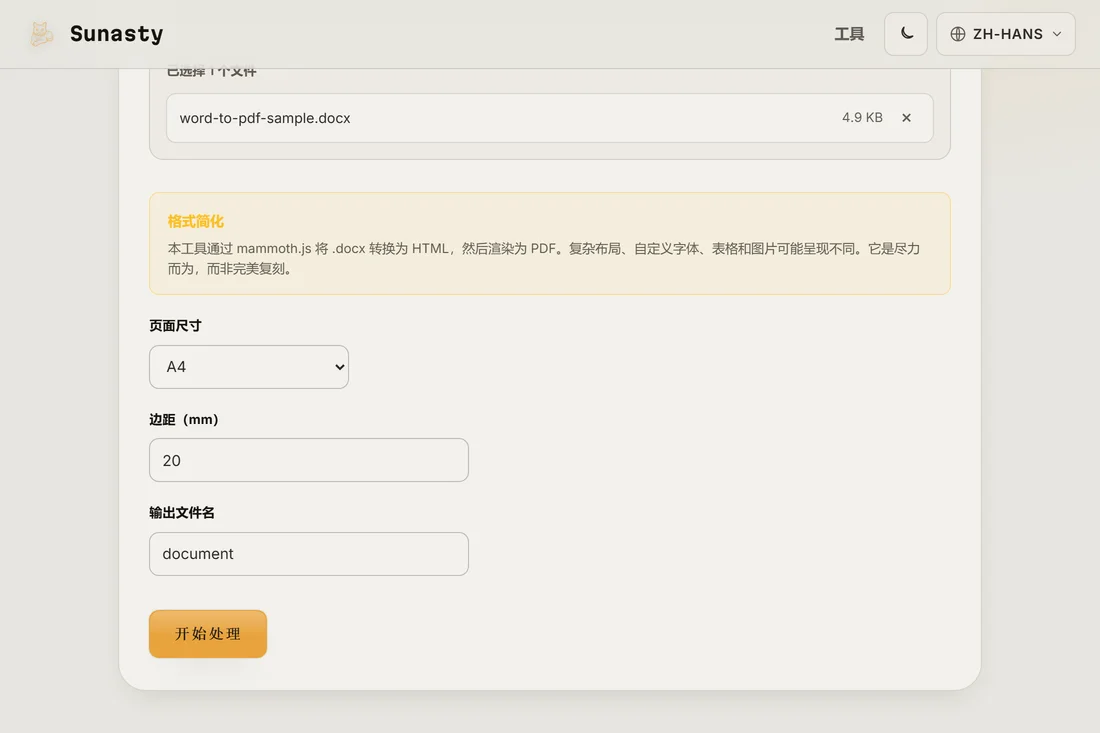Focus the 输出文件名 input field

(x=309, y=554)
